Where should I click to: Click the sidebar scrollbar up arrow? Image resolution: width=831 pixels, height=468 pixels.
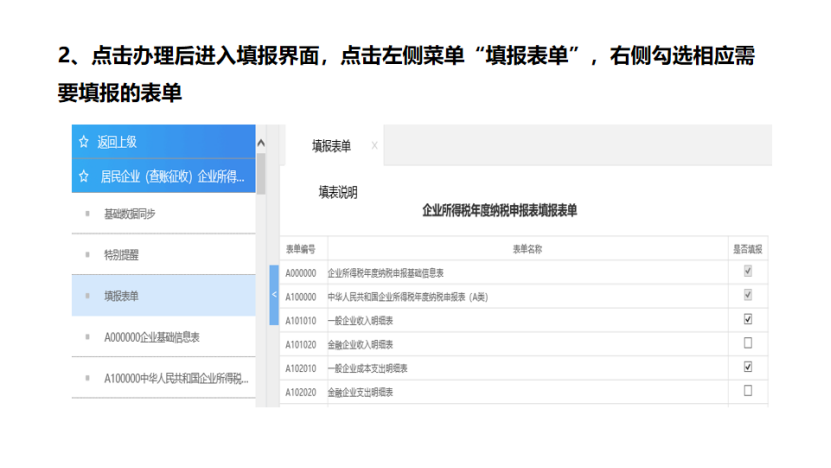262,142
